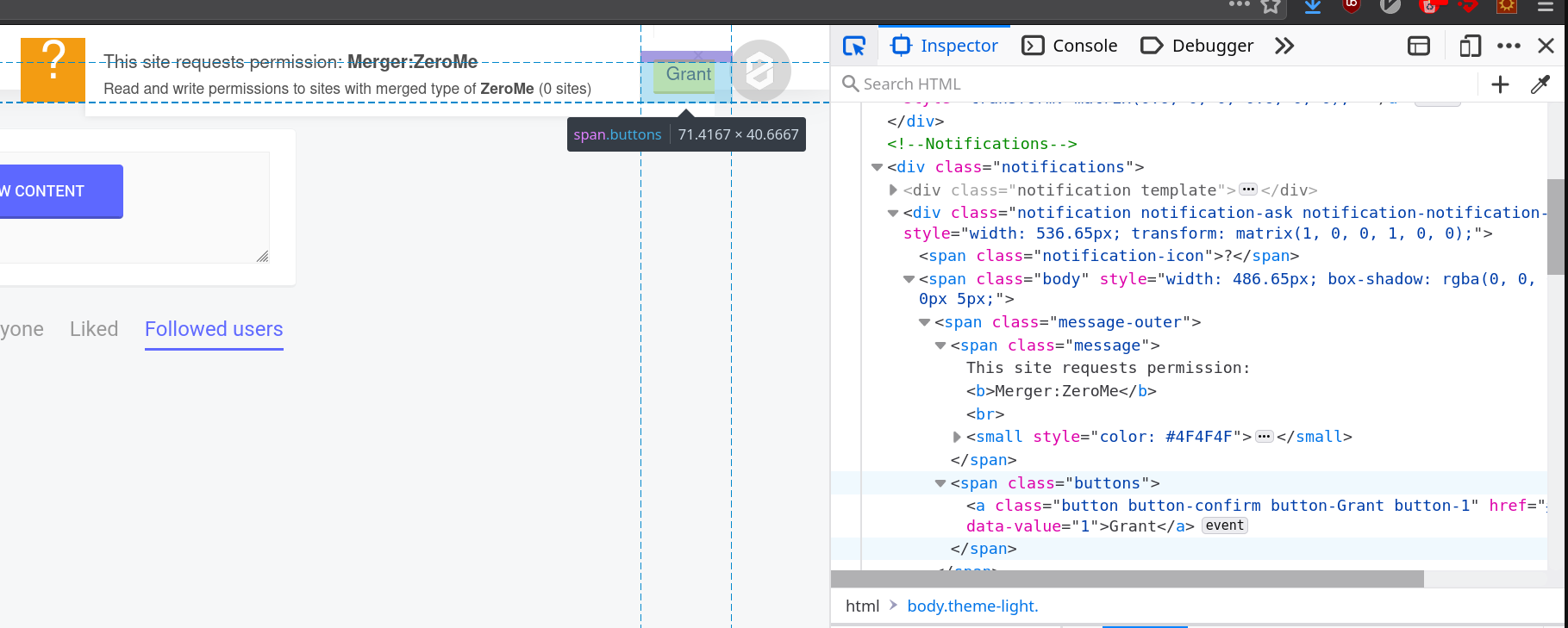Viewport: 1568px width, 628px height.
Task: Select the br element line
Action: pos(985,414)
